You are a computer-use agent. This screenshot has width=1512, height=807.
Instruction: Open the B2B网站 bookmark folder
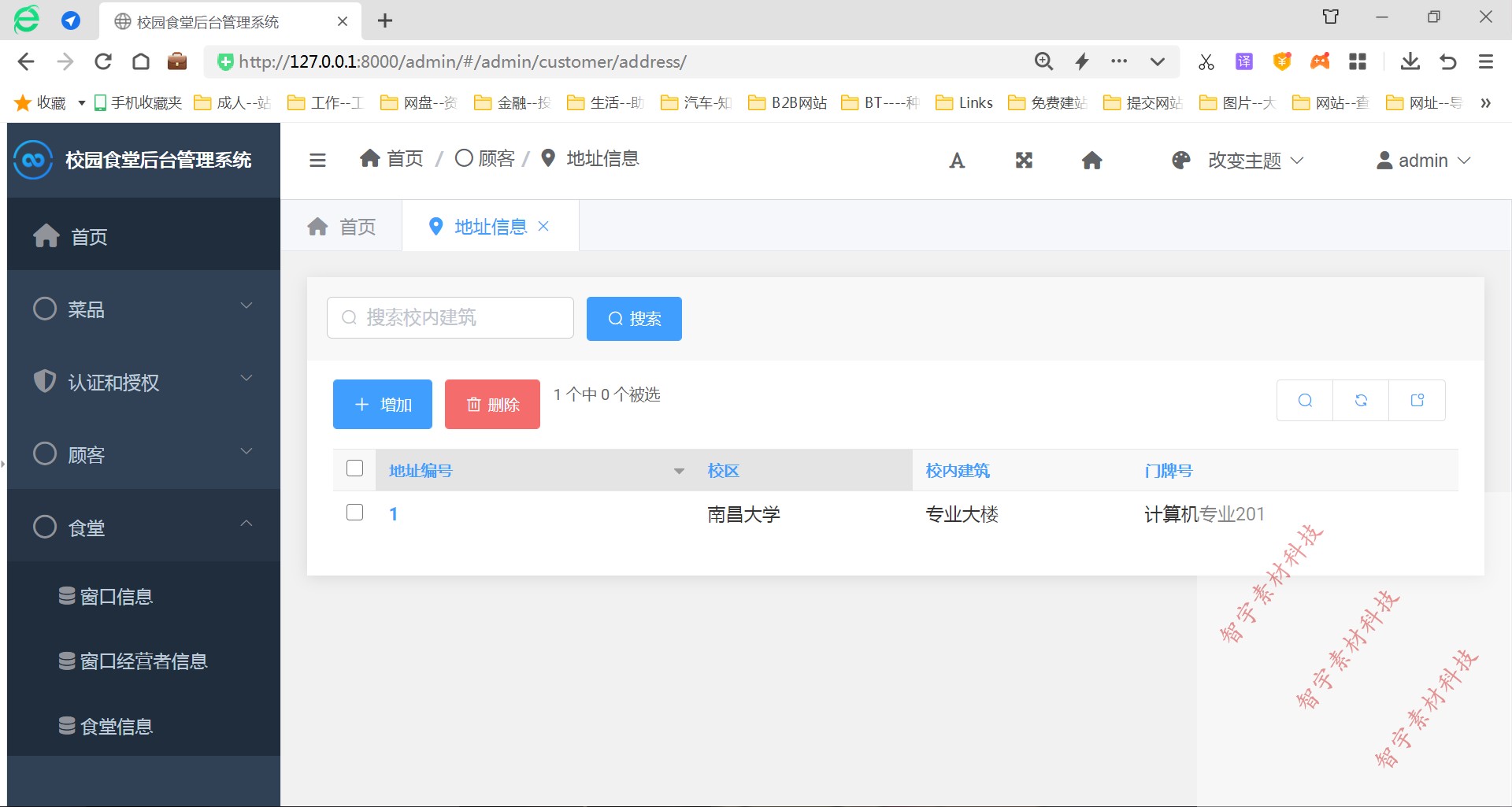[x=787, y=103]
